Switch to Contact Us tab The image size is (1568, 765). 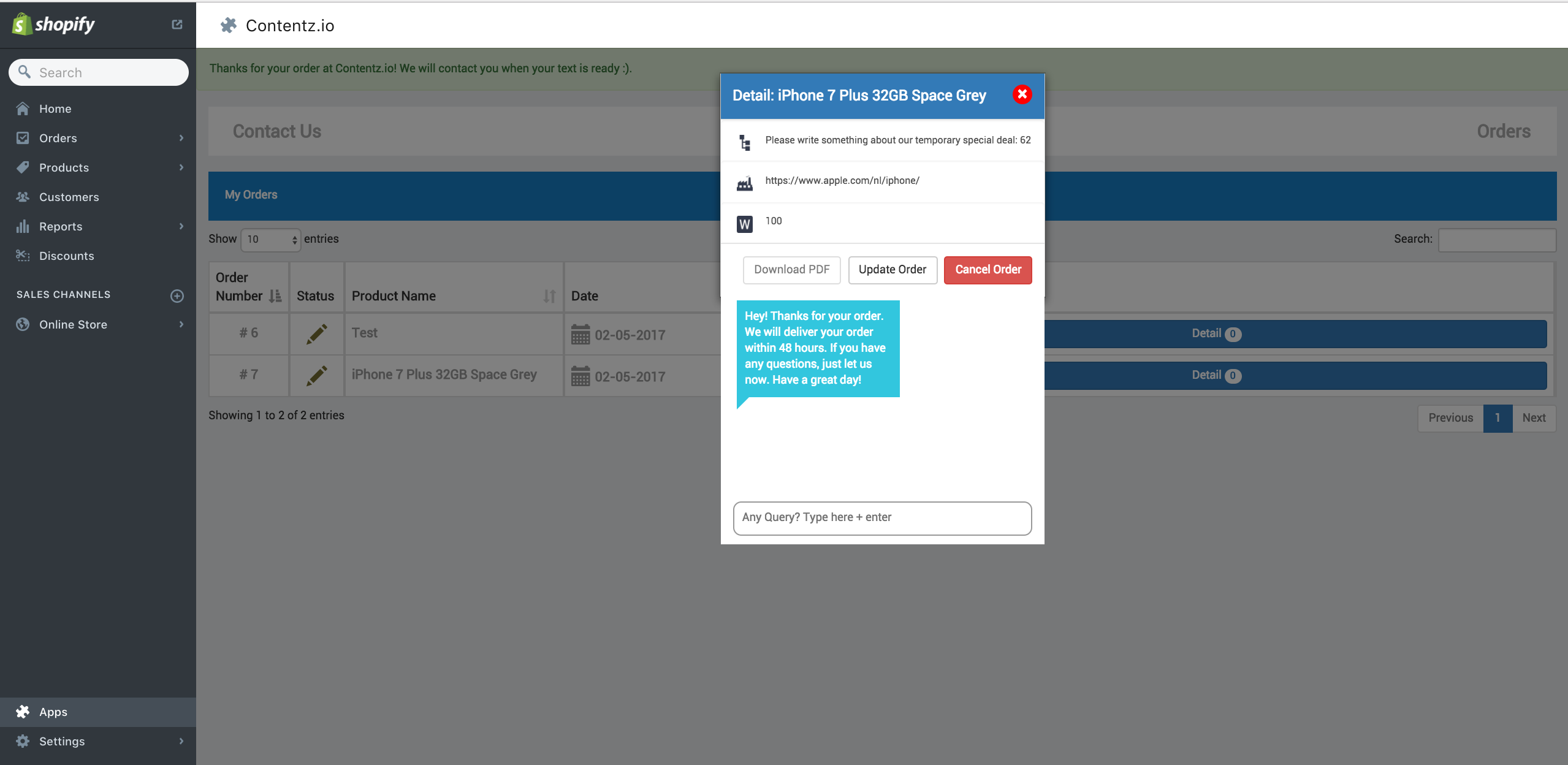[277, 131]
